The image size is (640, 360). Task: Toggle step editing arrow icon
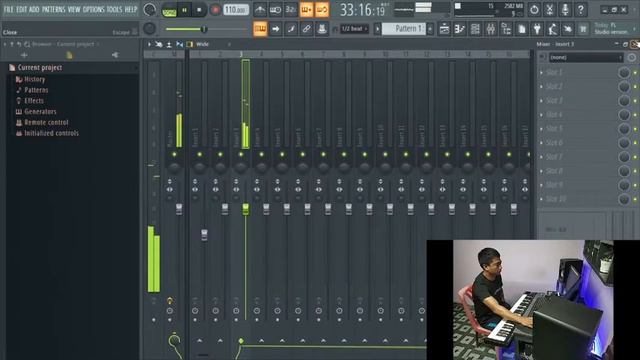(x=276, y=29)
